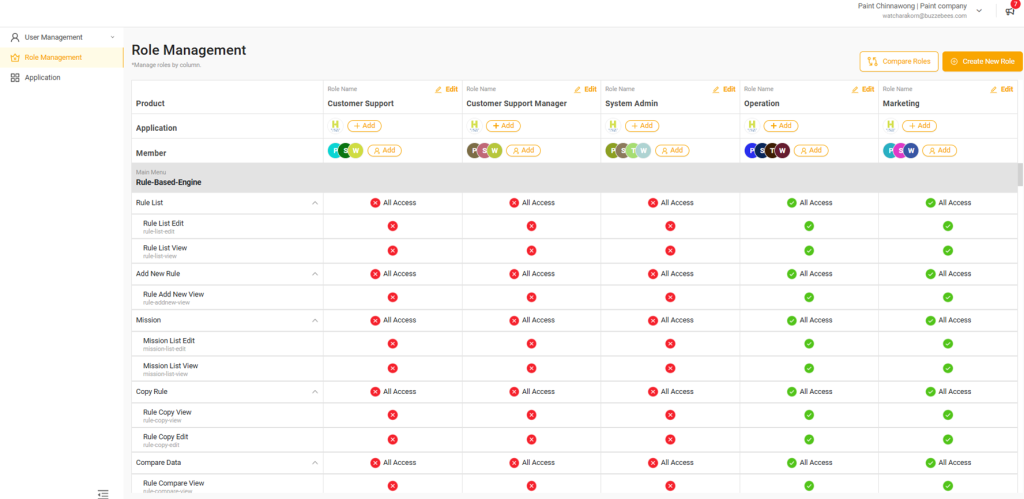
Task: Edit the Operation role
Action: coord(863,89)
